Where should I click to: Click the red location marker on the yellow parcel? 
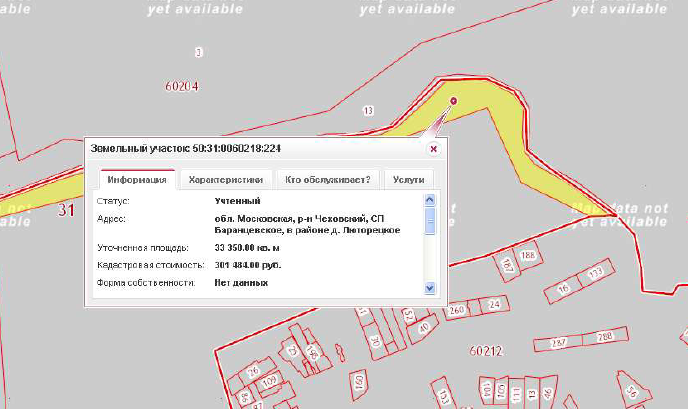point(453,100)
